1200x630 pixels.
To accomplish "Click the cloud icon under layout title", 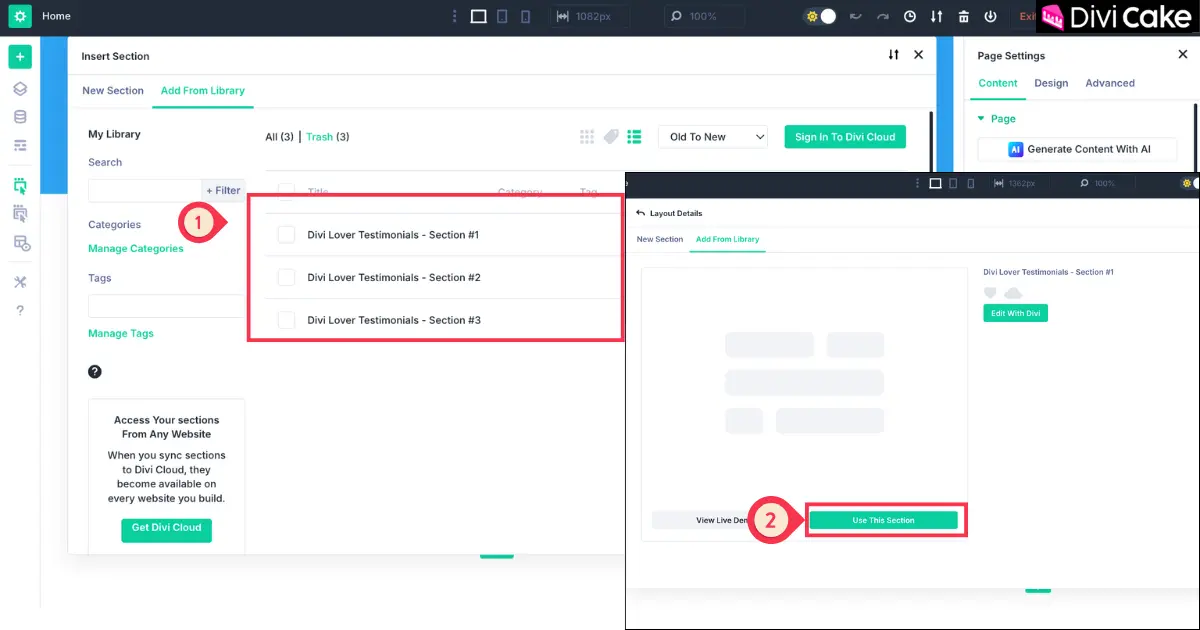I will pyautogui.click(x=1013, y=293).
